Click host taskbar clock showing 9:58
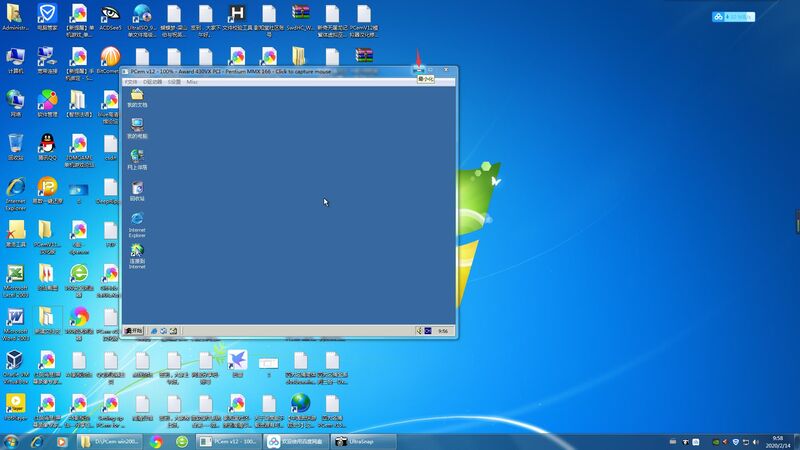Screen dimensions: 800x450 (777, 441)
